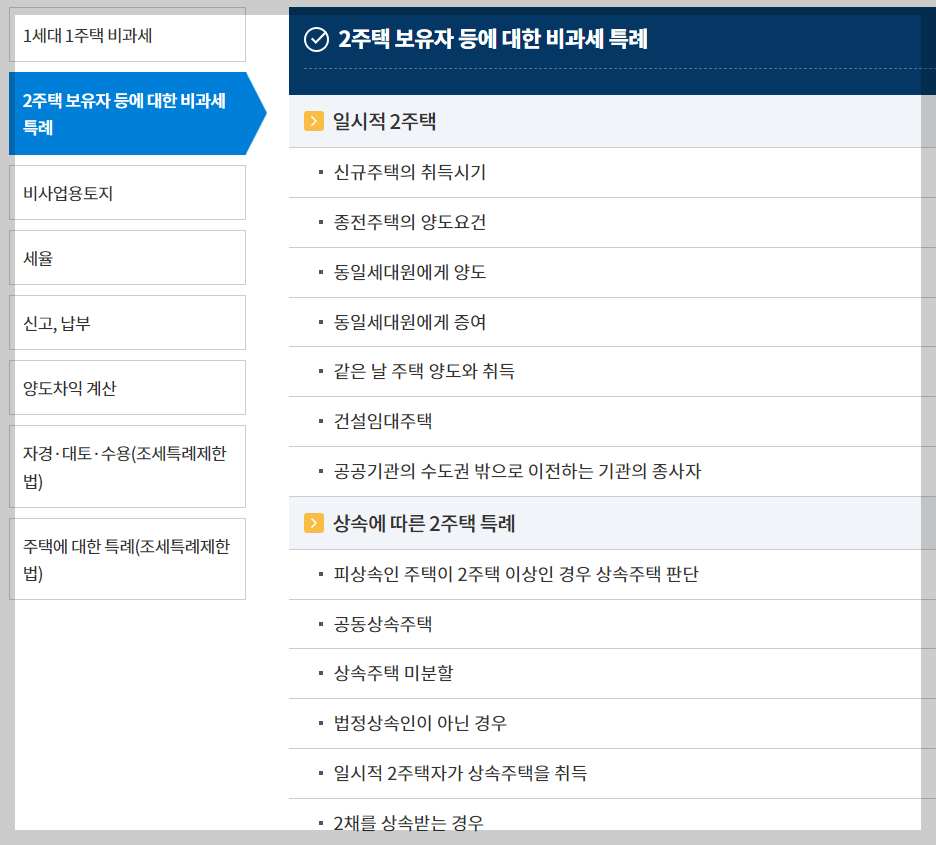The width and height of the screenshot is (936, 845).
Task: Expand the 일시적 2주택 section header
Action: pyautogui.click(x=612, y=121)
